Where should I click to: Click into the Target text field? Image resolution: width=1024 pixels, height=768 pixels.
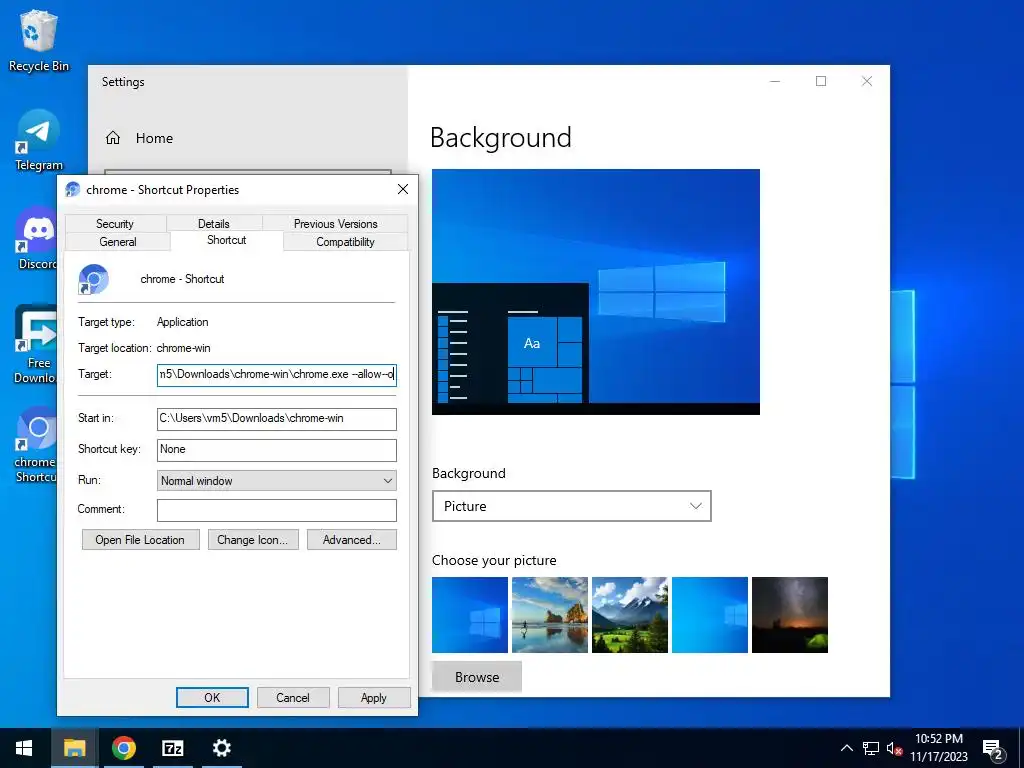276,374
